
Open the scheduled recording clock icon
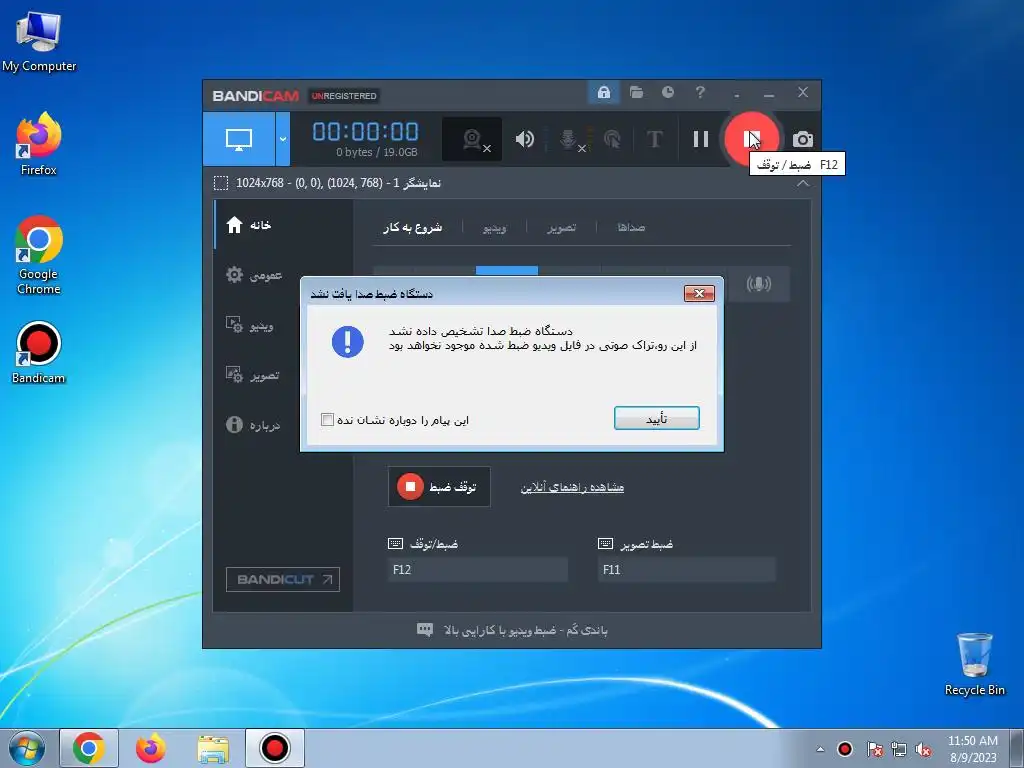(667, 92)
